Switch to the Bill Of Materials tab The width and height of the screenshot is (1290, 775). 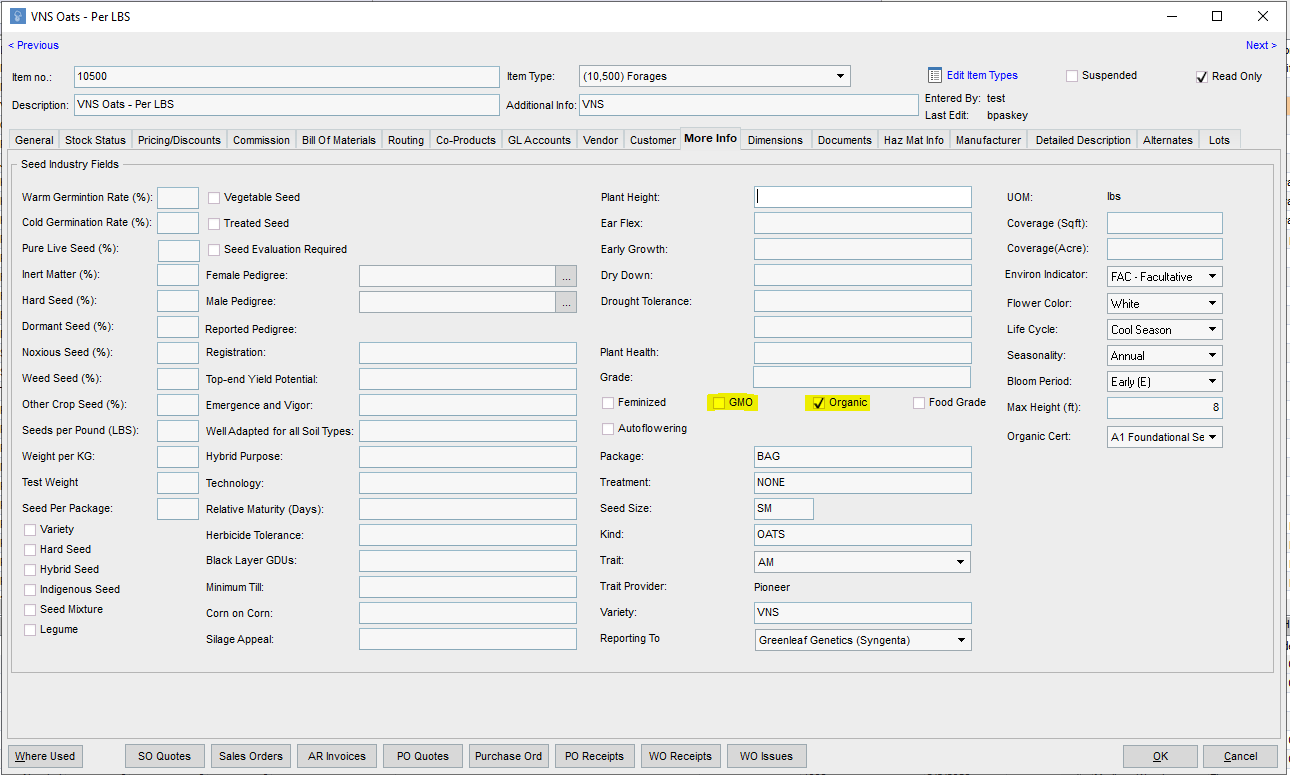339,140
